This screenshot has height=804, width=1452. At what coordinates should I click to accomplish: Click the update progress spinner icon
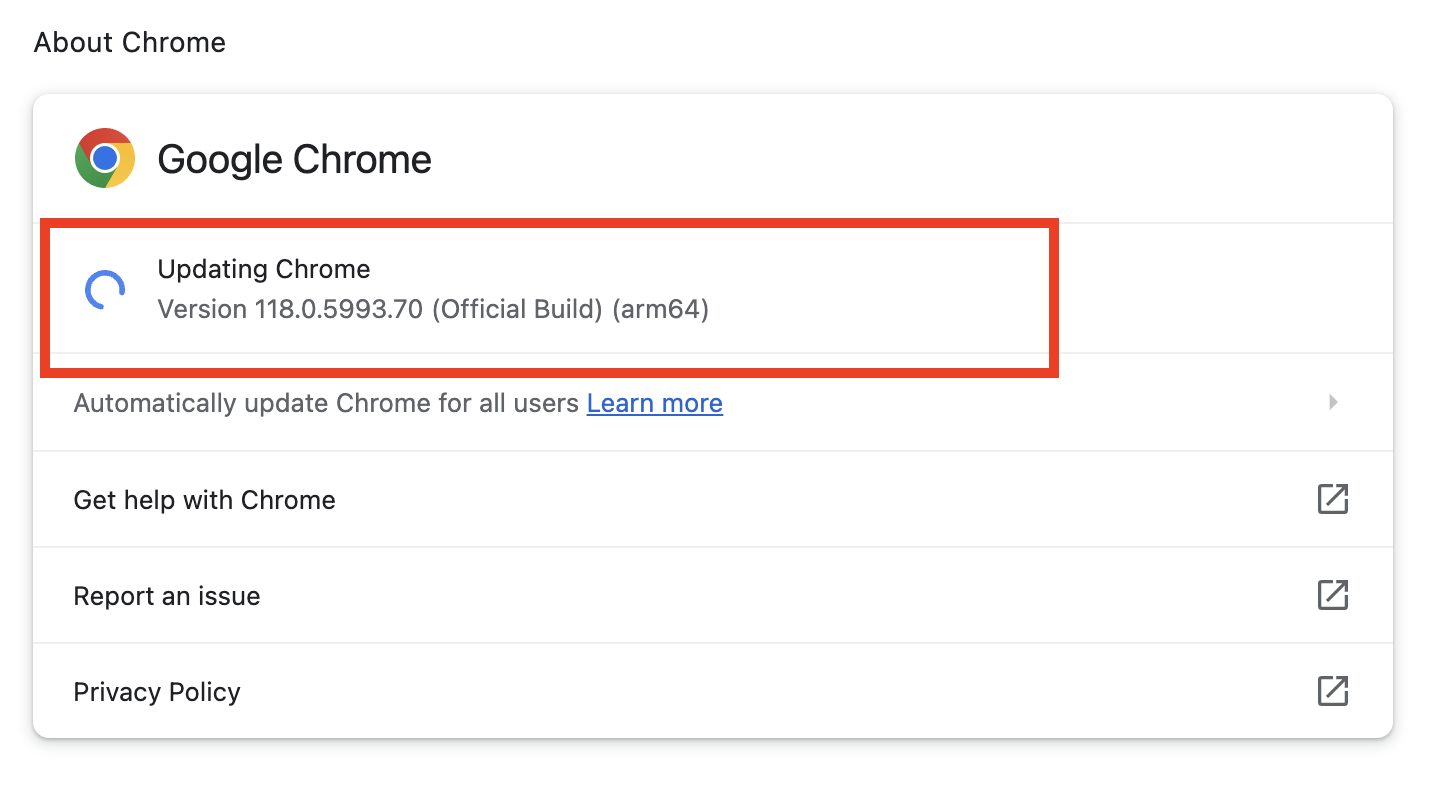point(105,290)
